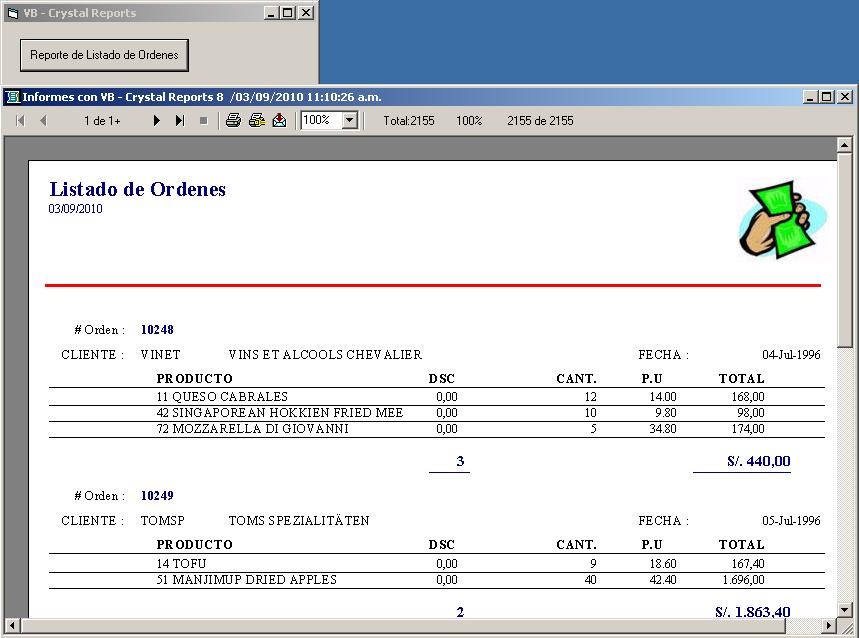
Task: Advance to the next report page
Action: (156, 120)
